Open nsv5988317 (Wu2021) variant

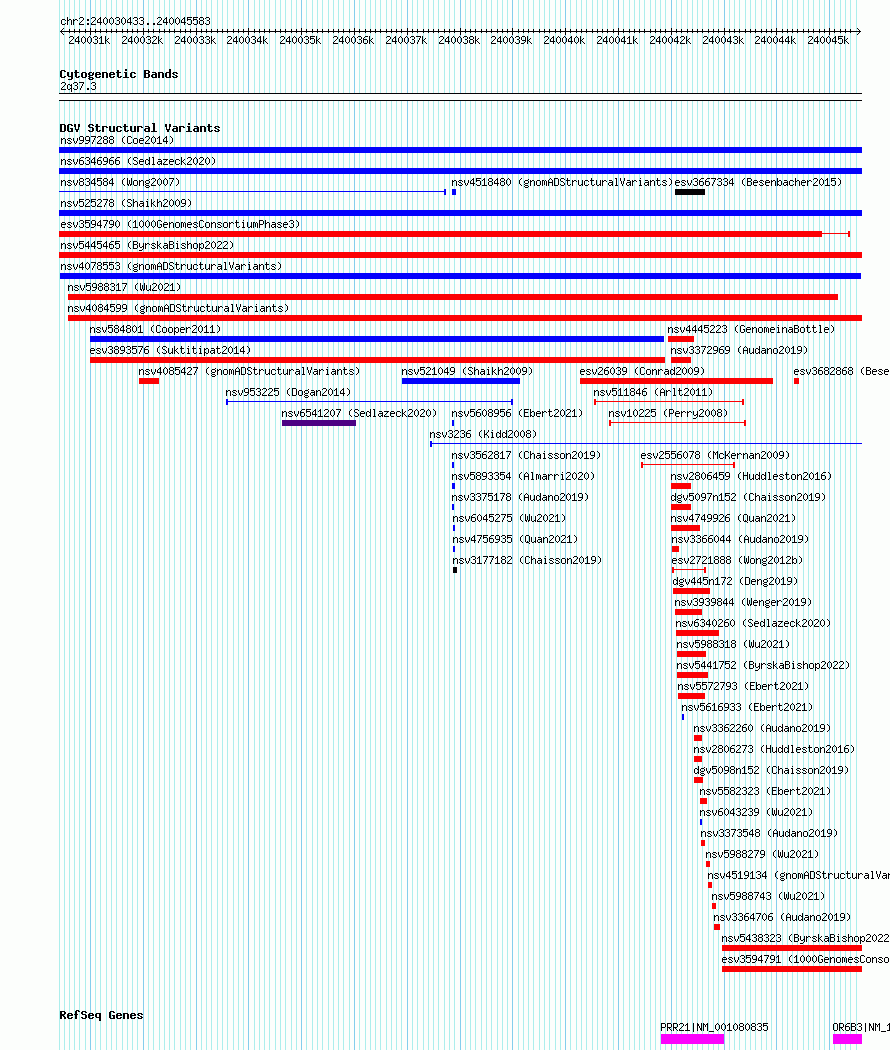coord(125,287)
